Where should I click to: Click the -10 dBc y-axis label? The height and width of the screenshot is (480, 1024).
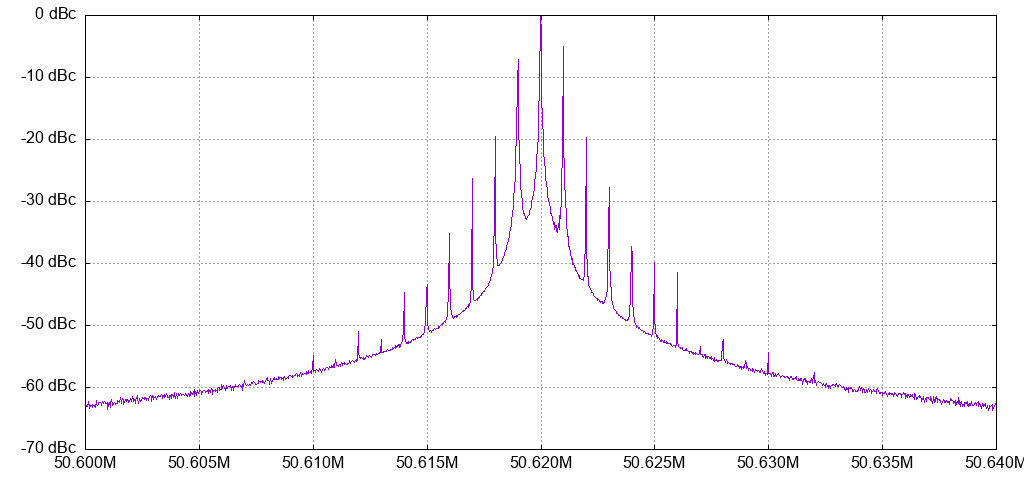[49, 76]
